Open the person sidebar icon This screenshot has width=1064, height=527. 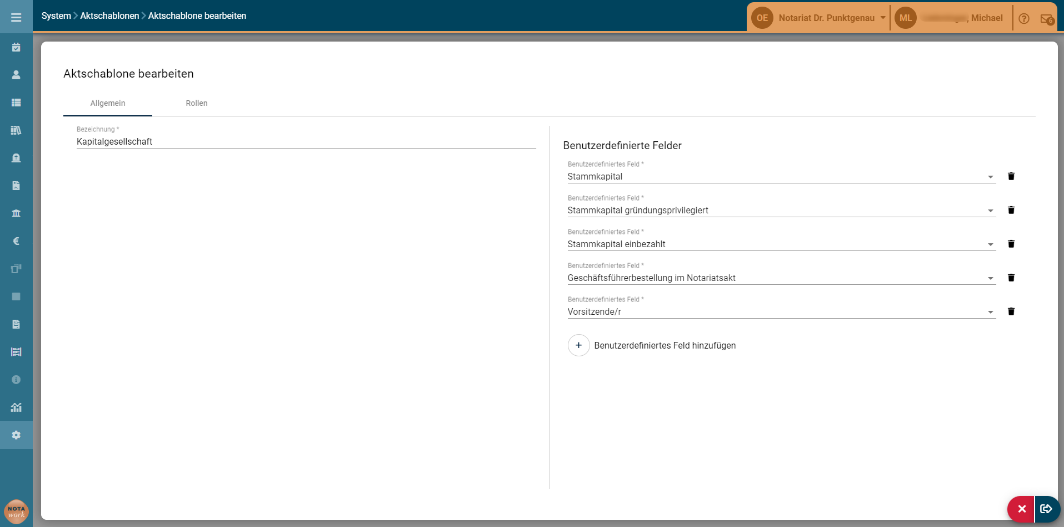(x=16, y=75)
